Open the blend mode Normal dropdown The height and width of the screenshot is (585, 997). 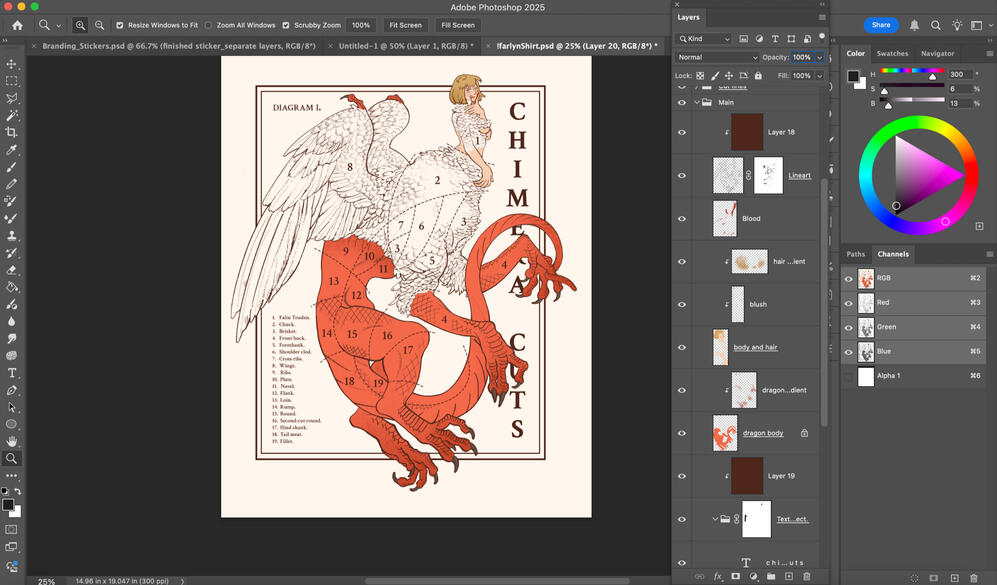tap(717, 58)
